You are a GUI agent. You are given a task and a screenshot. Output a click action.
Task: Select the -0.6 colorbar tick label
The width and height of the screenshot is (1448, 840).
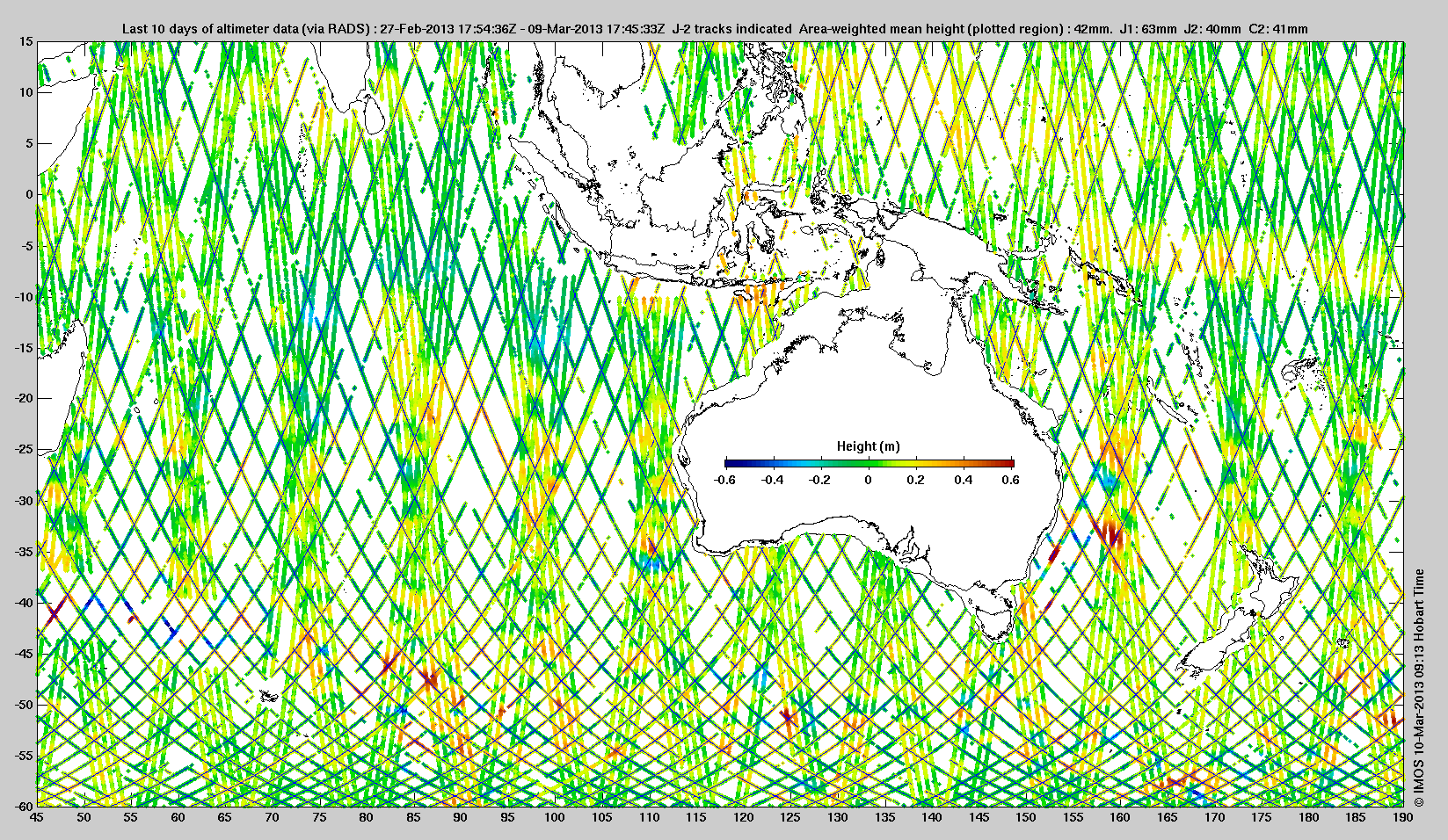pos(724,480)
